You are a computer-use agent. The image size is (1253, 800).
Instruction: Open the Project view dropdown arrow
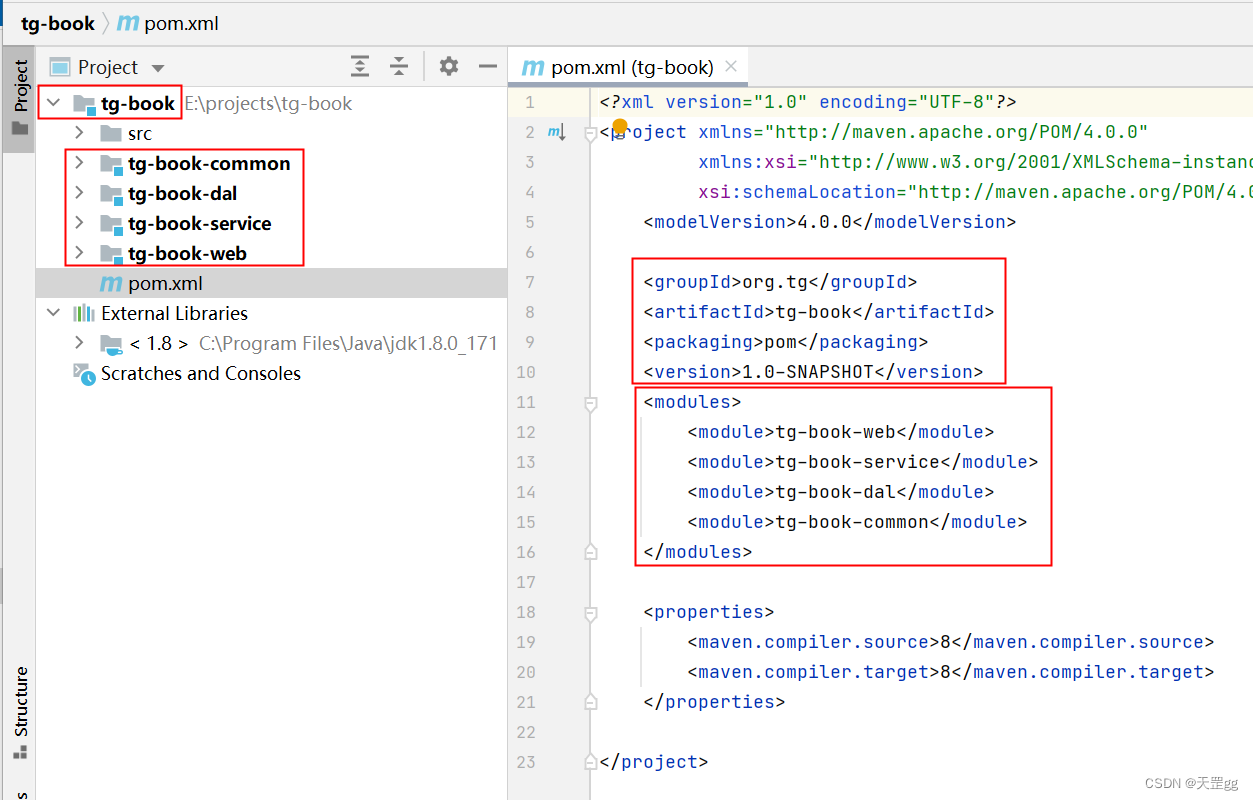coord(157,68)
